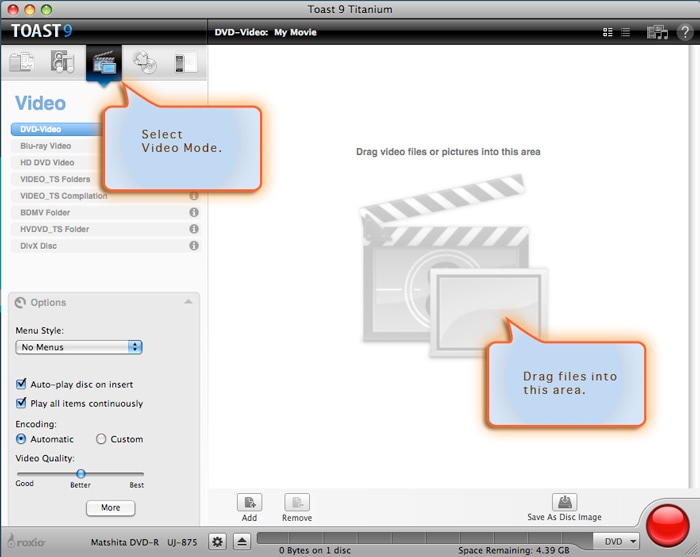Eject the disc tray
This screenshot has height=557, width=700.
(x=242, y=542)
